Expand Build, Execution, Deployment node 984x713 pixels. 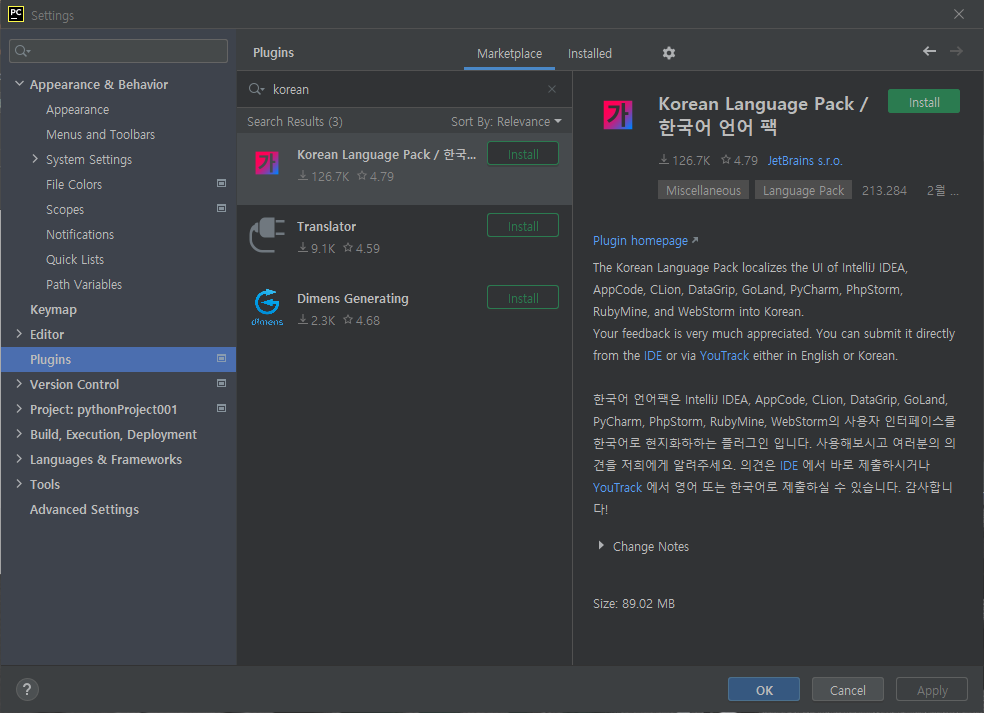[x=19, y=434]
